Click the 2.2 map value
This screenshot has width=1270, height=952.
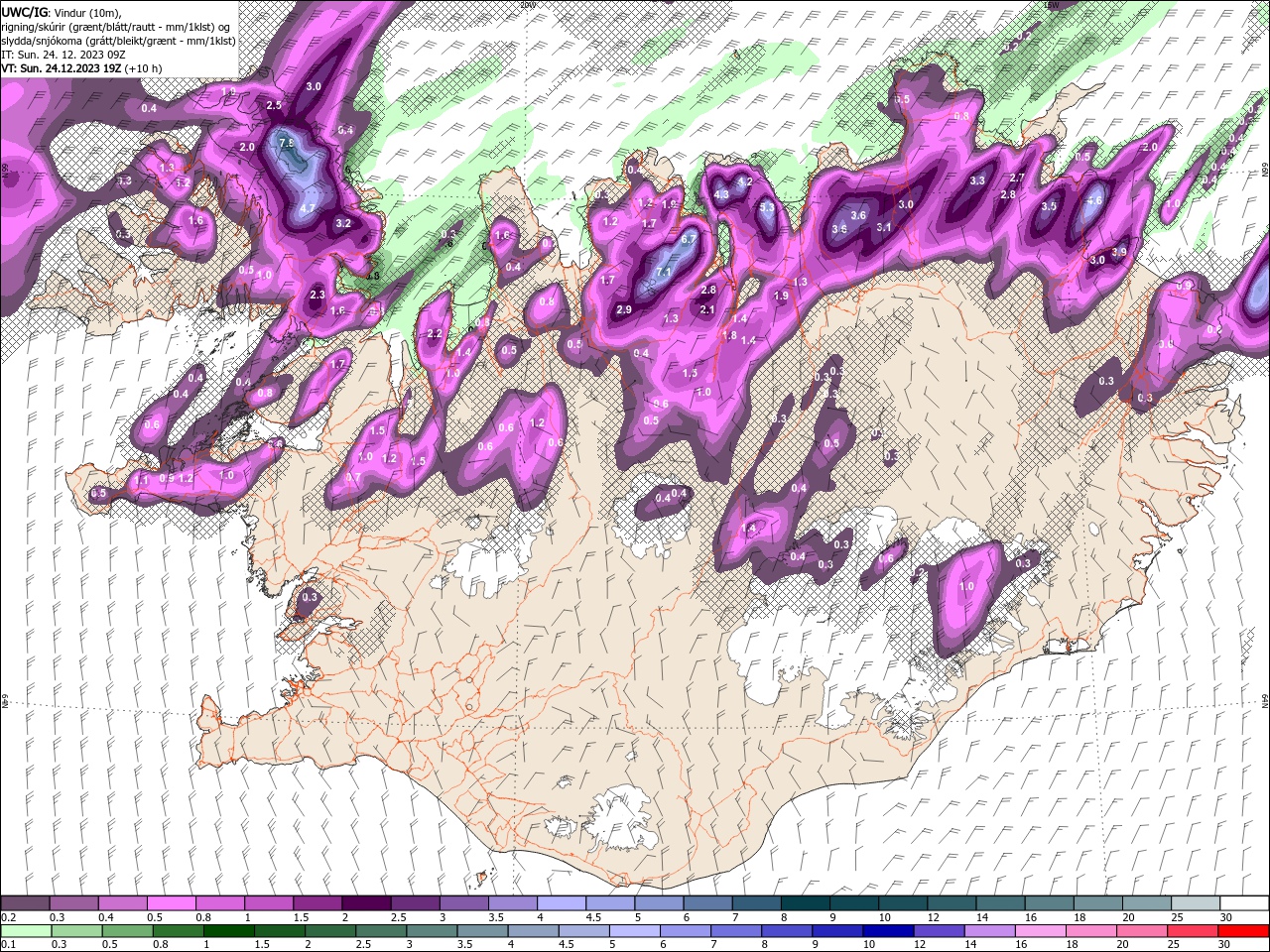(434, 334)
